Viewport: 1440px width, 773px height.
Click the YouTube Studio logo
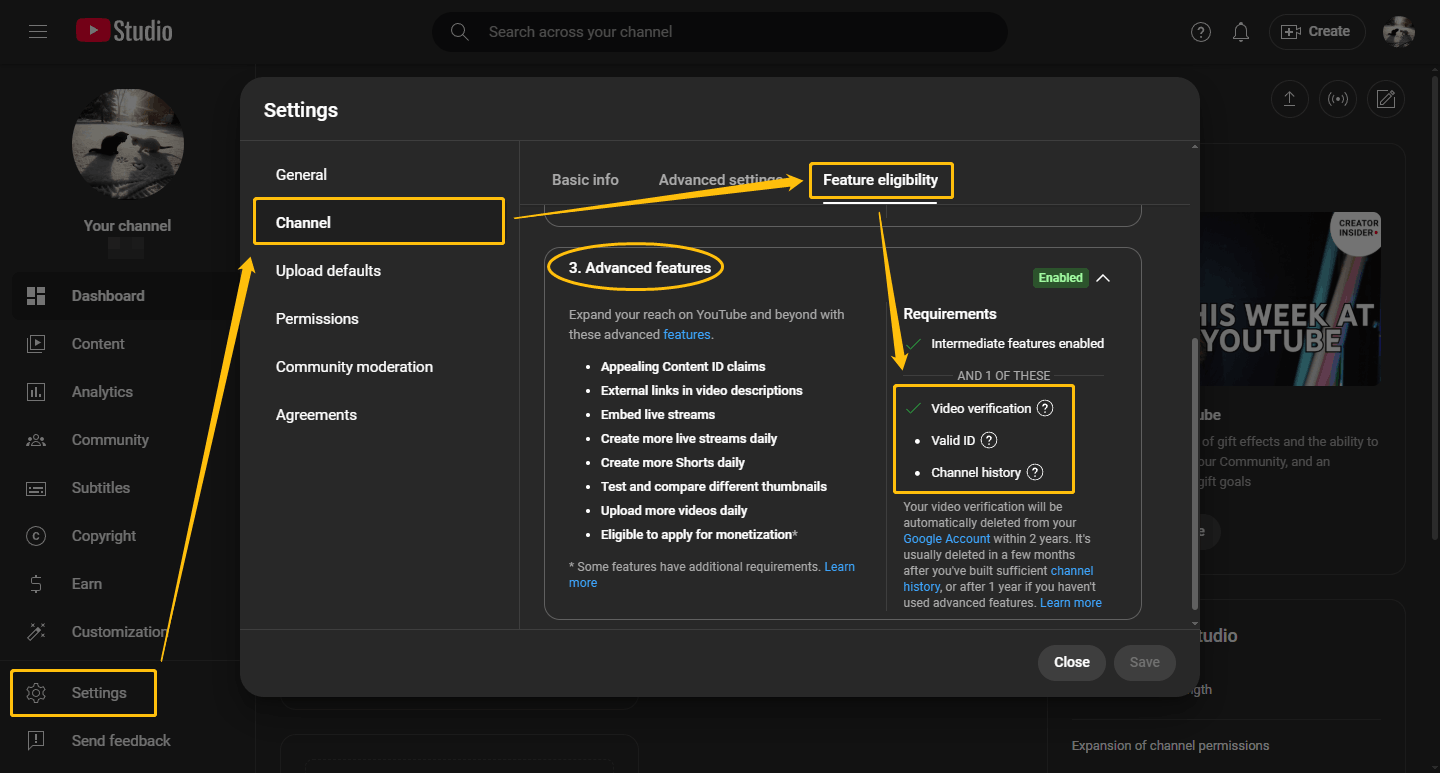click(x=124, y=31)
